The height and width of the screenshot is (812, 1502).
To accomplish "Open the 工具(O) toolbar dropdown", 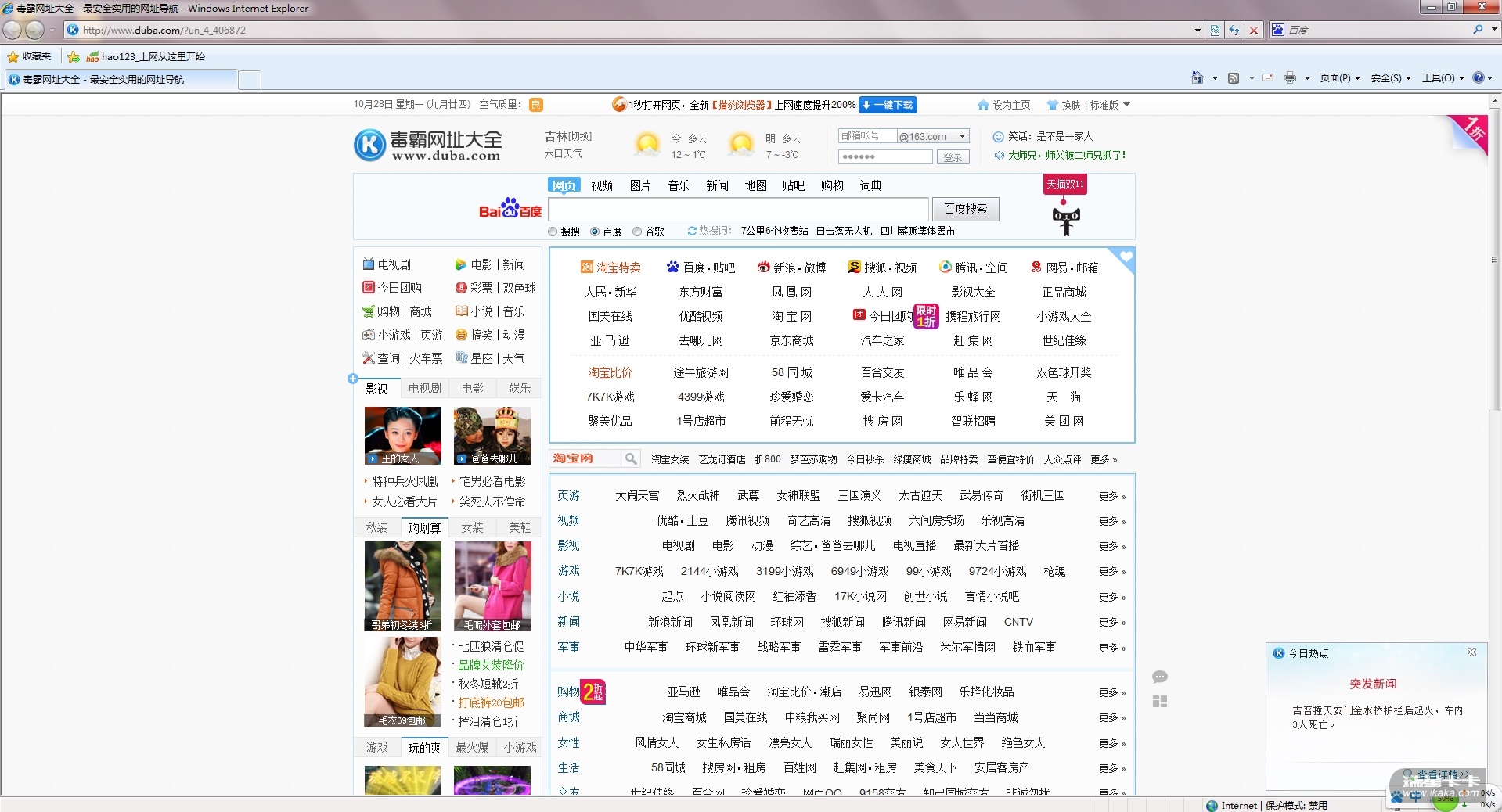I will (1443, 78).
